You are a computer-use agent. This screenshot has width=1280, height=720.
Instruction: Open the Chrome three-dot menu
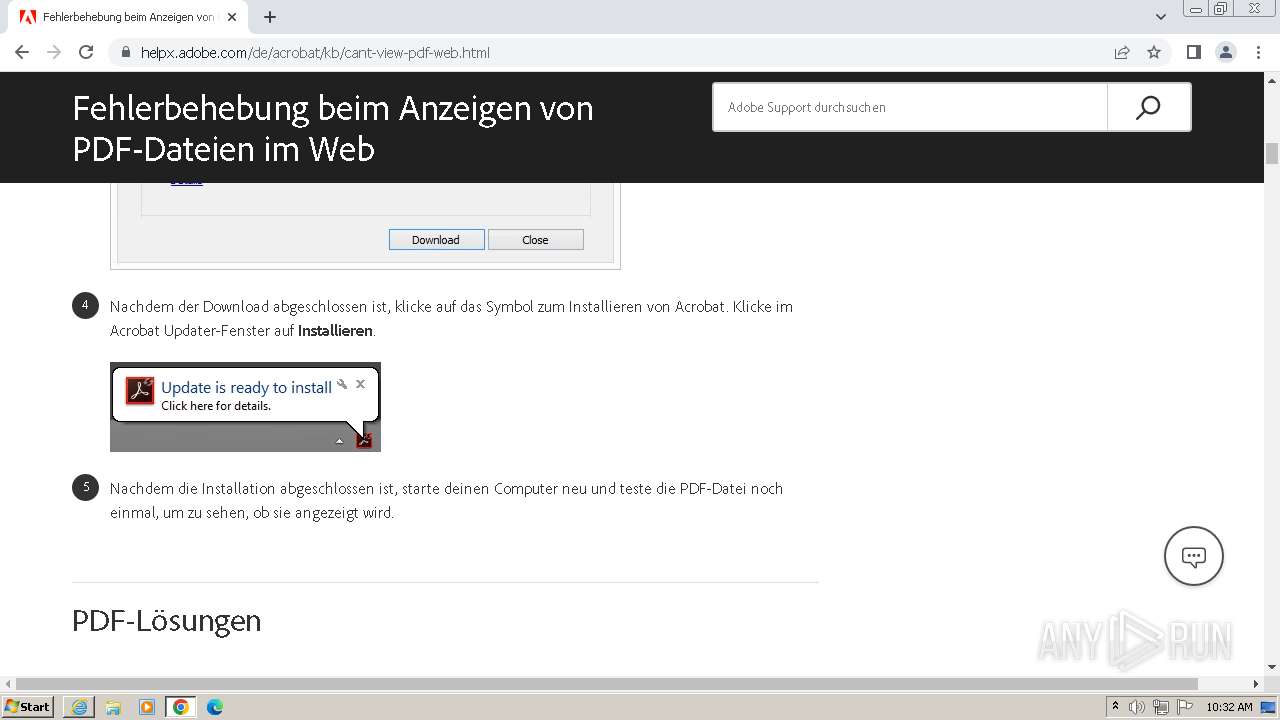click(x=1258, y=52)
